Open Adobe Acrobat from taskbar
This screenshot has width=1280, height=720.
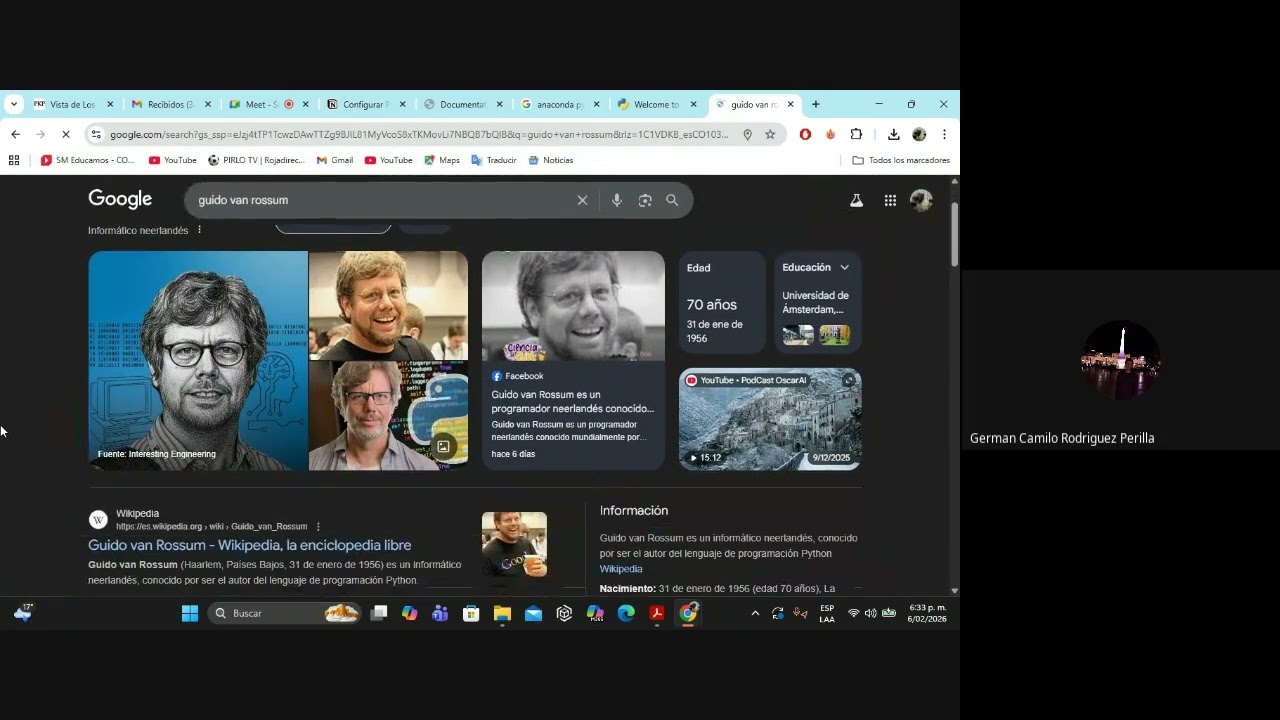tap(657, 613)
